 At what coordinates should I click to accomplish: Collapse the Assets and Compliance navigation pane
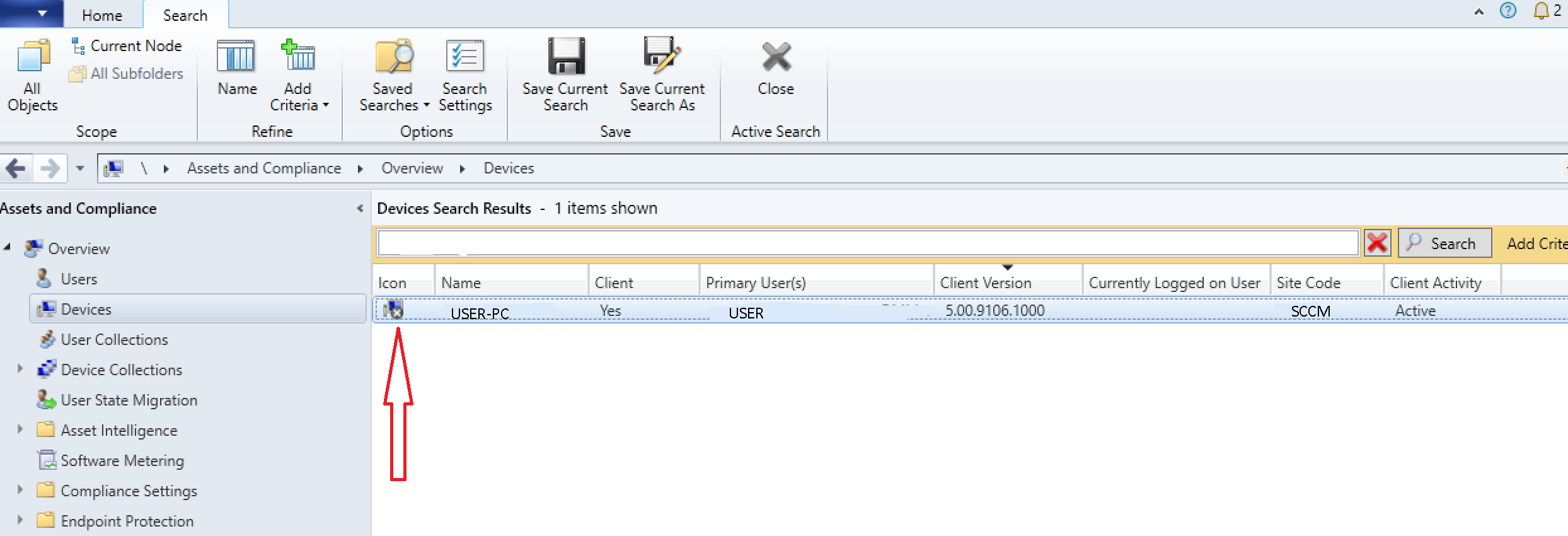click(360, 208)
